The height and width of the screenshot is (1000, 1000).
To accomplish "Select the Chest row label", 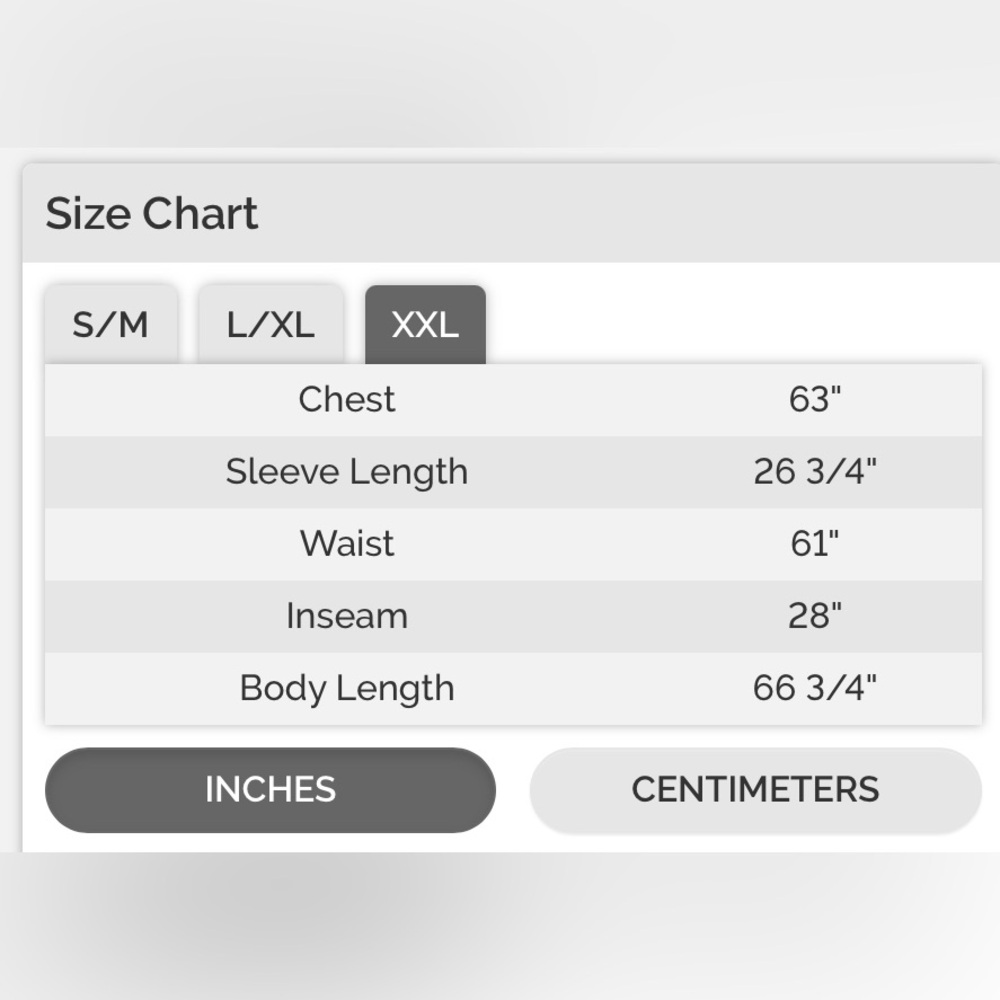I will coord(347,400).
